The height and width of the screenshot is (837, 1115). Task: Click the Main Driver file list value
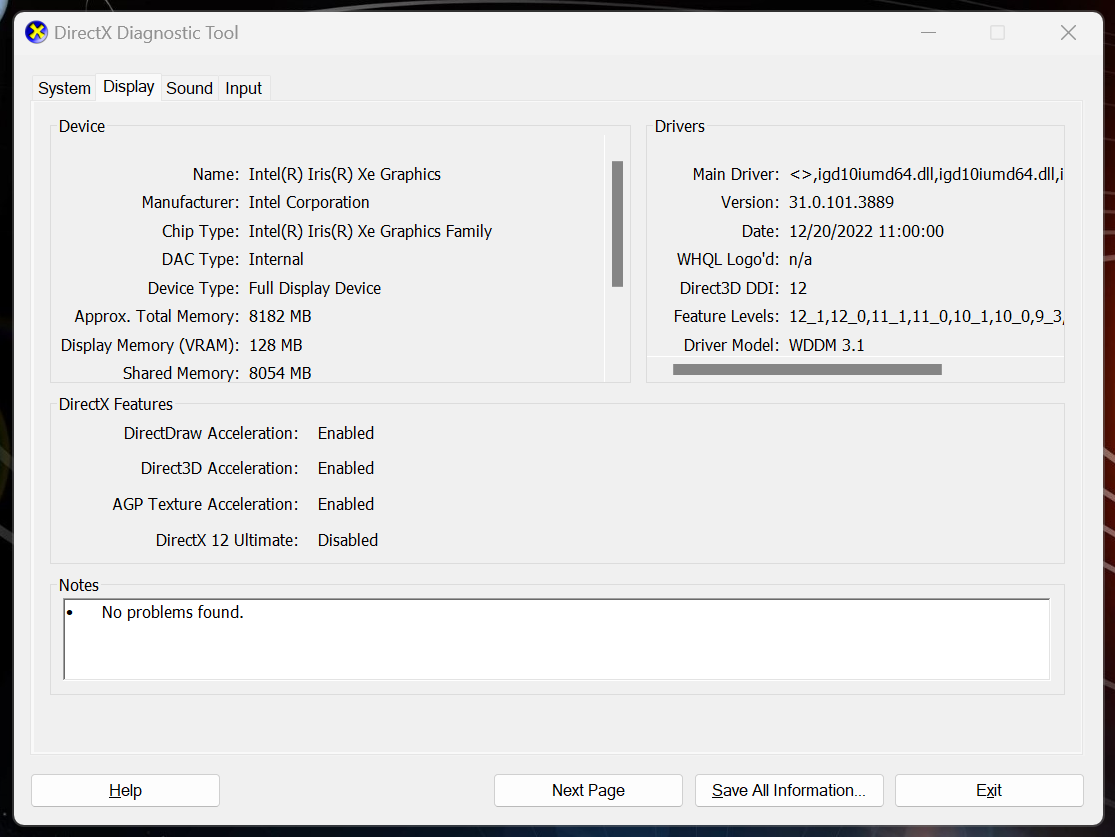[x=925, y=174]
